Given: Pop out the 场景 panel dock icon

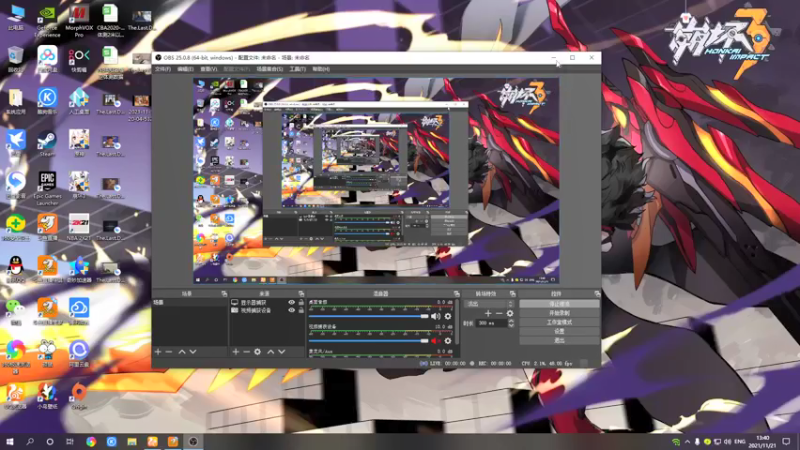Looking at the screenshot, I should (x=224, y=294).
